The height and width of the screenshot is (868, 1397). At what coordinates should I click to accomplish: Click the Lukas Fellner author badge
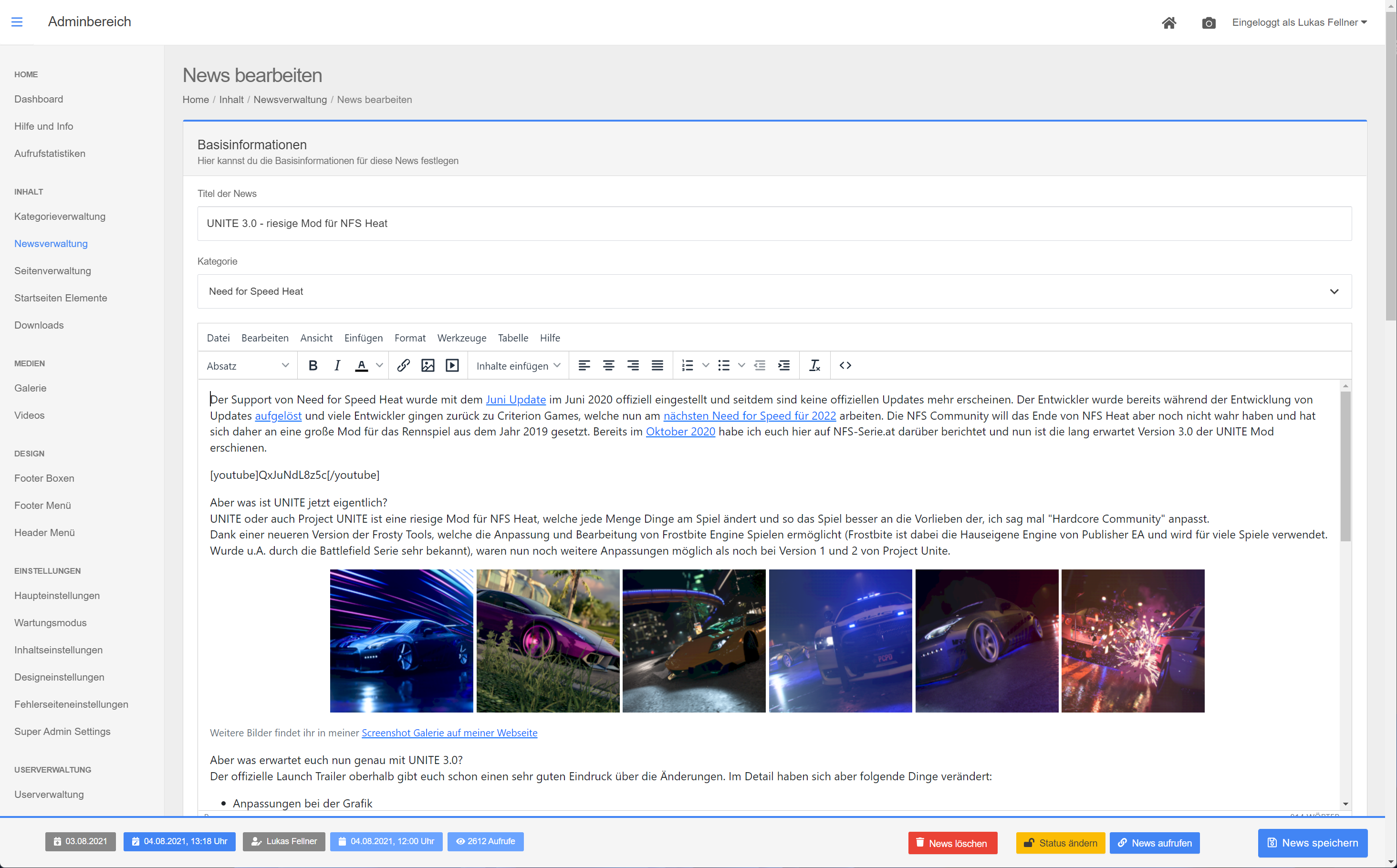(x=284, y=841)
